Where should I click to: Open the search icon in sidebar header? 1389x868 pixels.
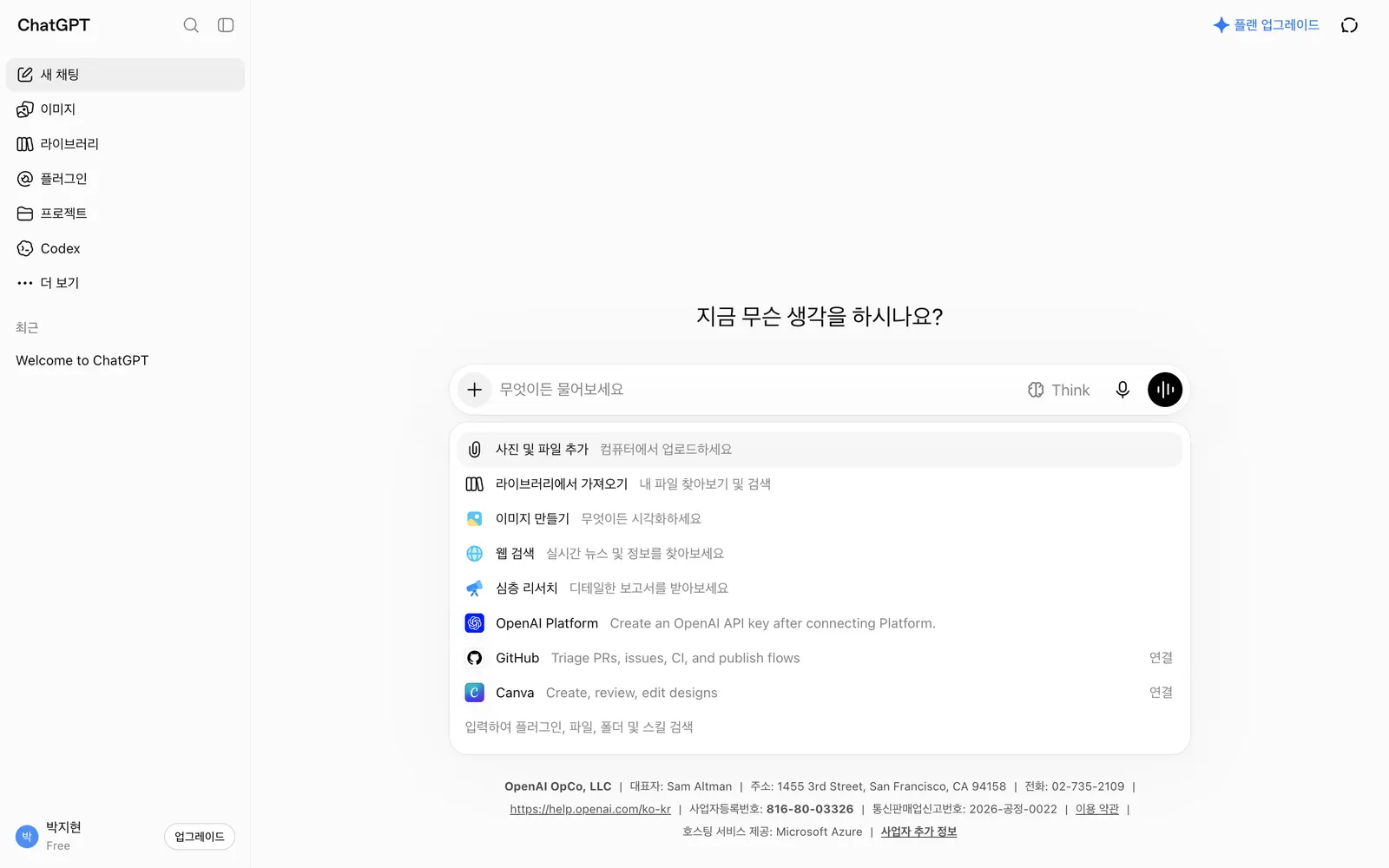[191, 25]
